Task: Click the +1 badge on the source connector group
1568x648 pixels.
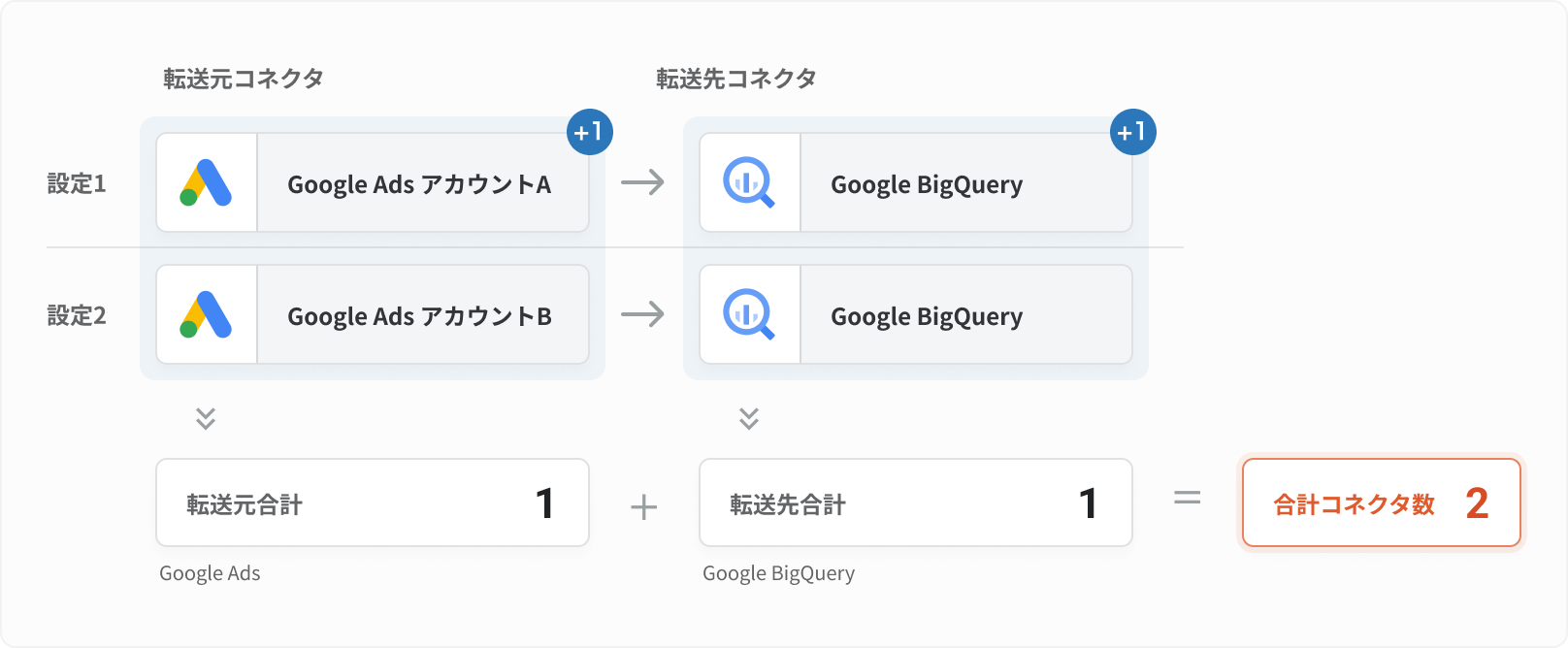Action: point(590,132)
